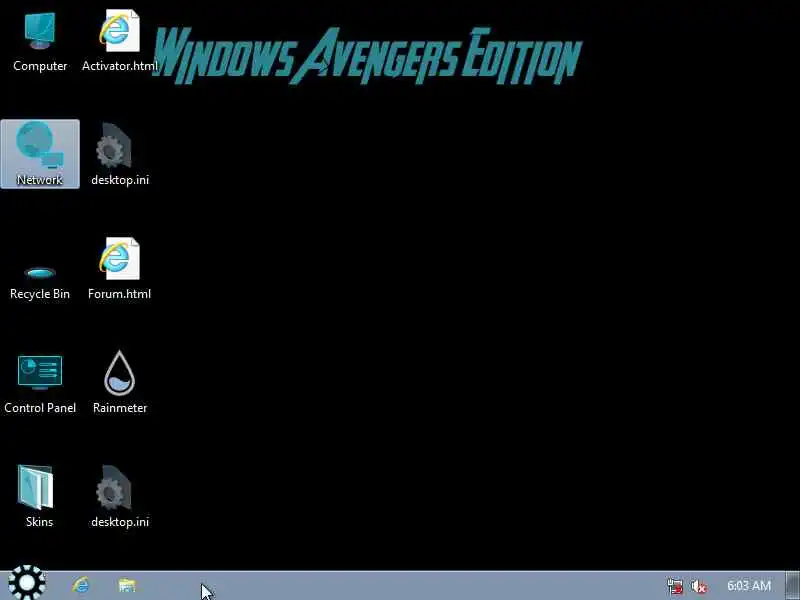Click the muted volume tray icon
800x600 pixels.
[698, 586]
